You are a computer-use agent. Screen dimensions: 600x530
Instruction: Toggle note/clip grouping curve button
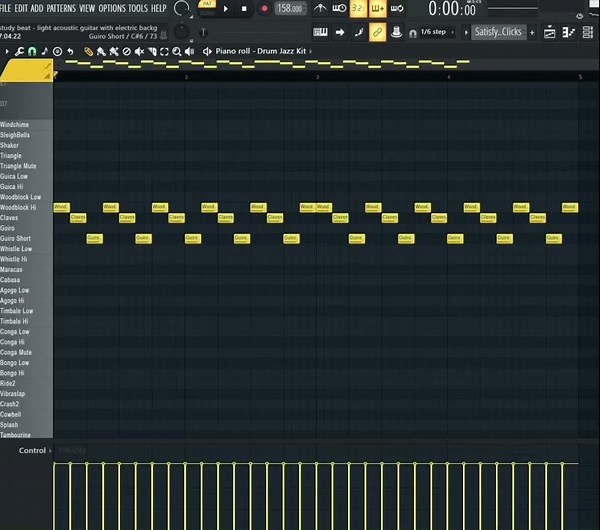[x=359, y=32]
